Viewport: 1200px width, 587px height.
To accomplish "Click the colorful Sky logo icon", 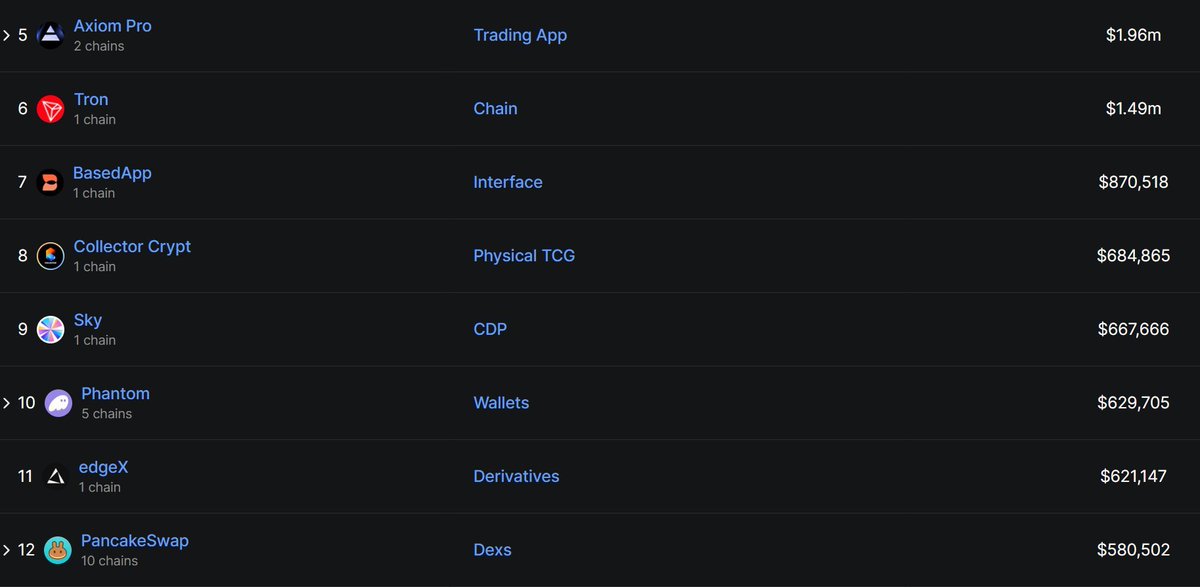I will tap(50, 330).
